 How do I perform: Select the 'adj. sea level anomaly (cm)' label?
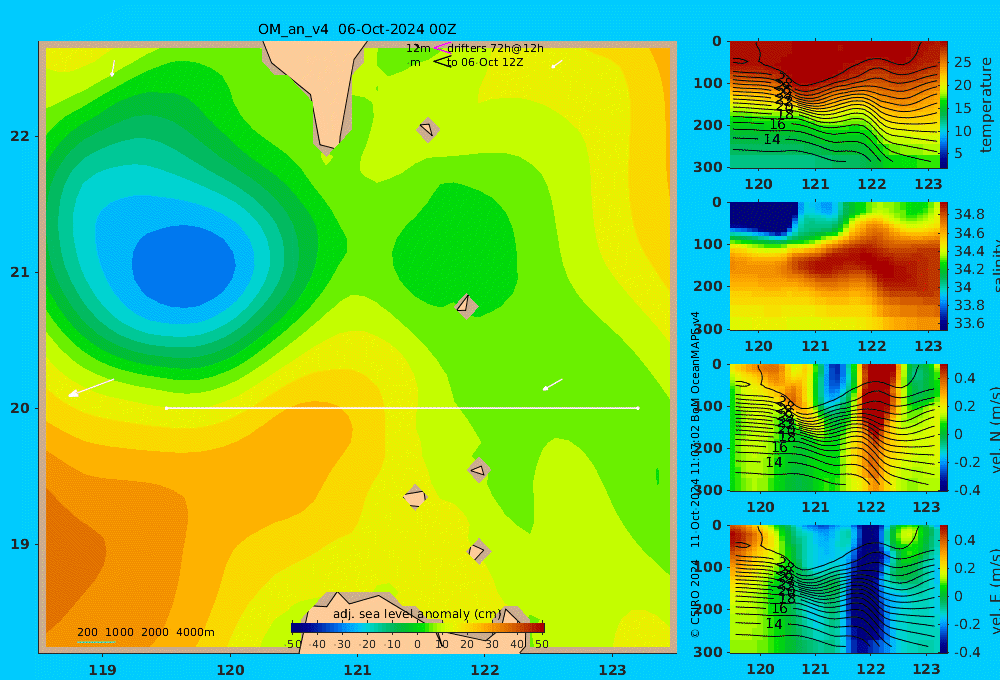click(x=417, y=614)
